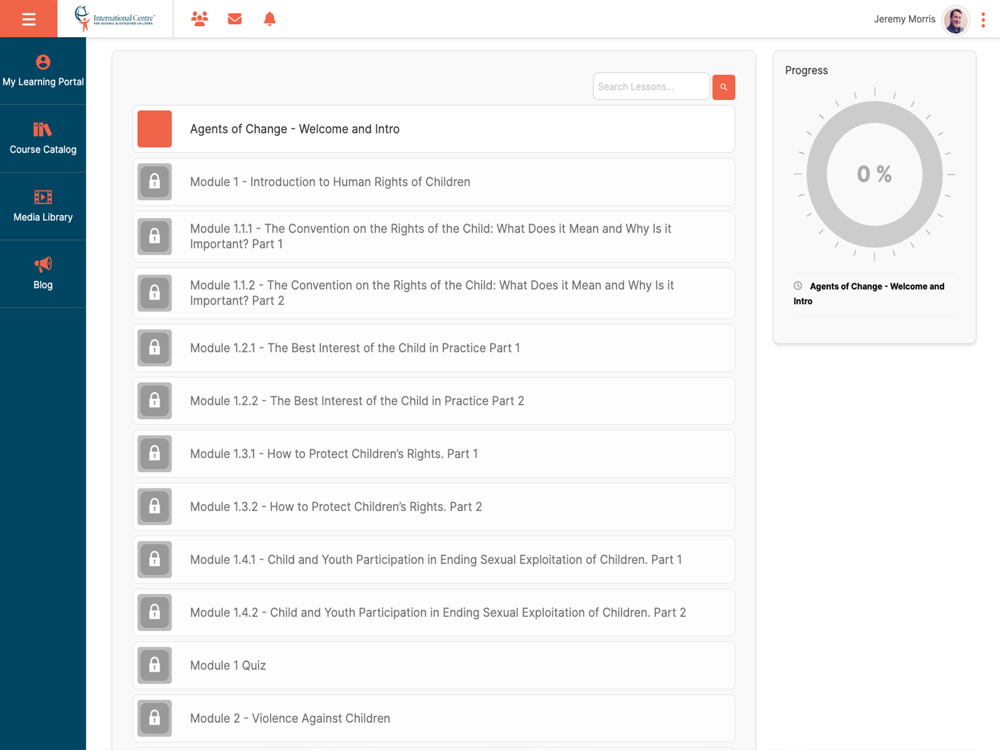Open Module 1.3.2 Protect Children's Rights Part 2

pos(434,507)
